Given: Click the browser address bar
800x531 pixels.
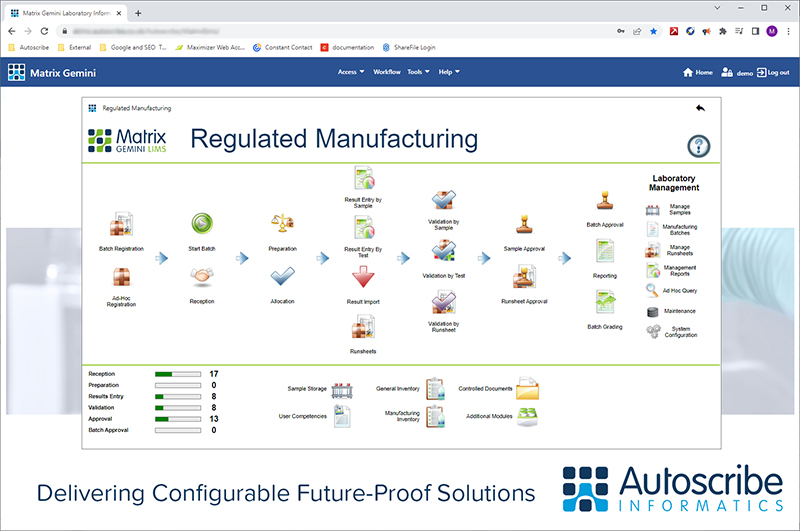Looking at the screenshot, I should tap(300, 31).
